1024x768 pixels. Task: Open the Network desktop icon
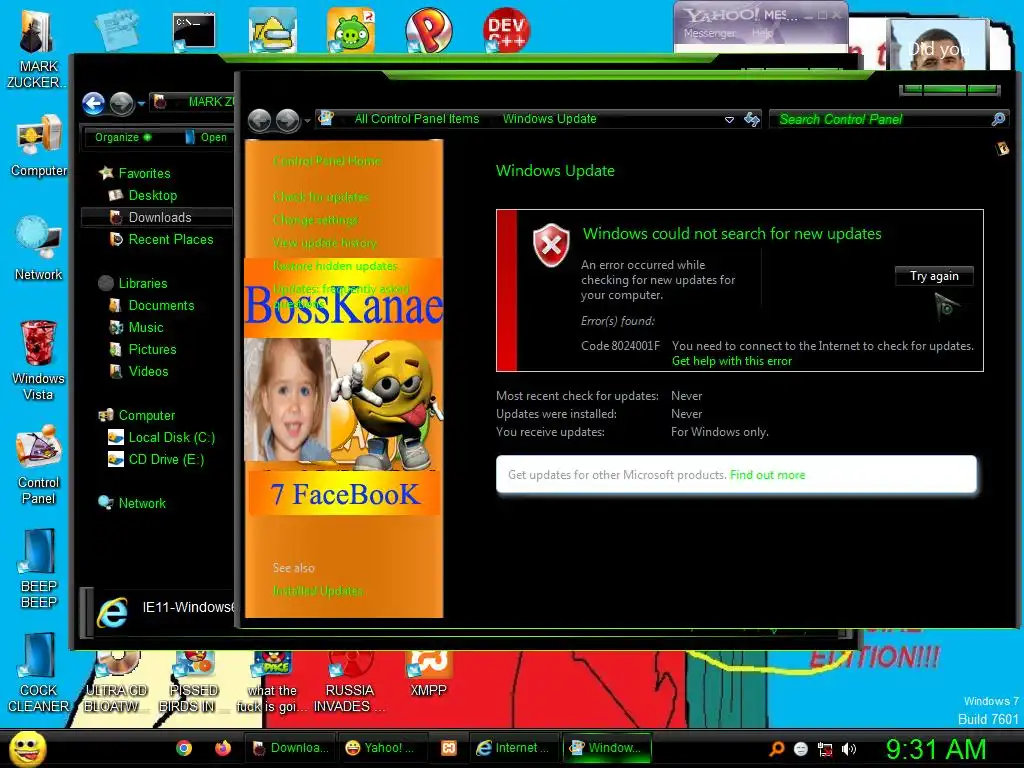pyautogui.click(x=39, y=249)
